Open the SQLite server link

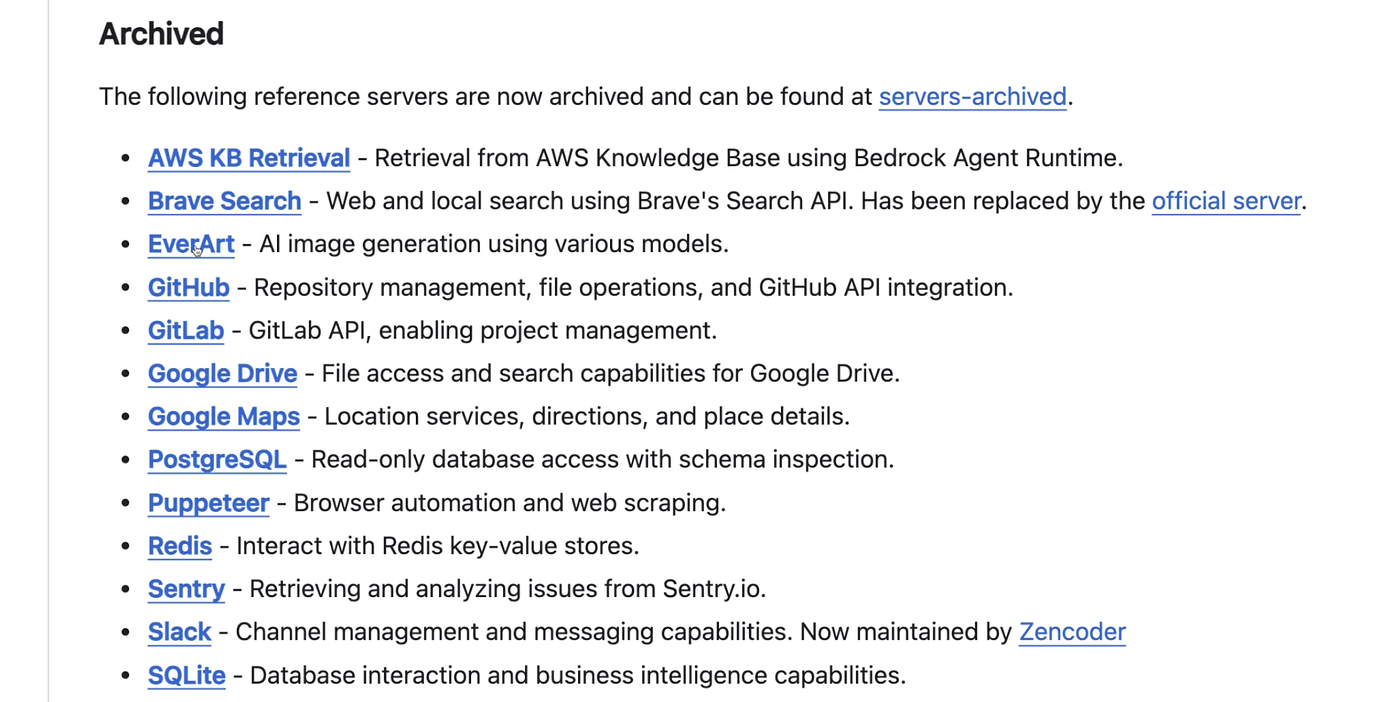point(186,676)
